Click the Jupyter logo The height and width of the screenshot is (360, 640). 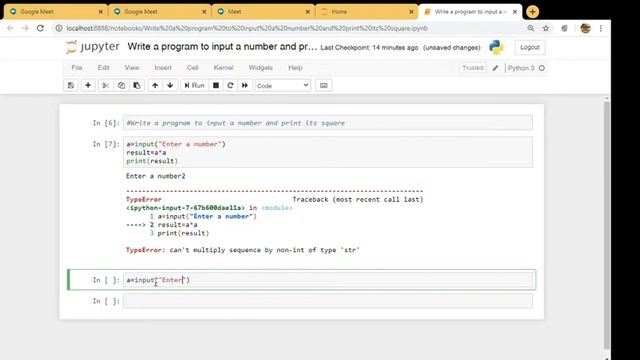point(93,47)
